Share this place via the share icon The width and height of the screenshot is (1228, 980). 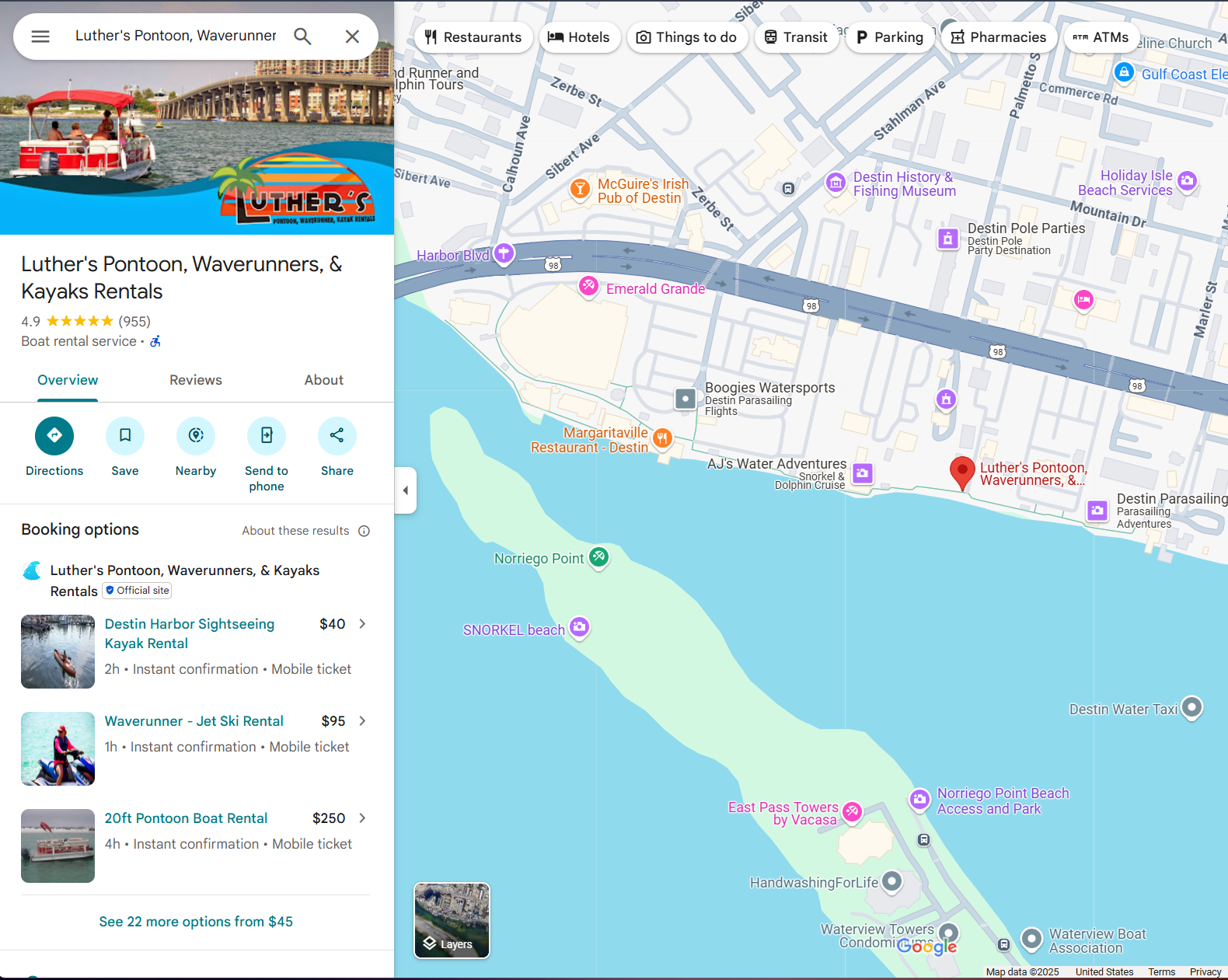337,436
